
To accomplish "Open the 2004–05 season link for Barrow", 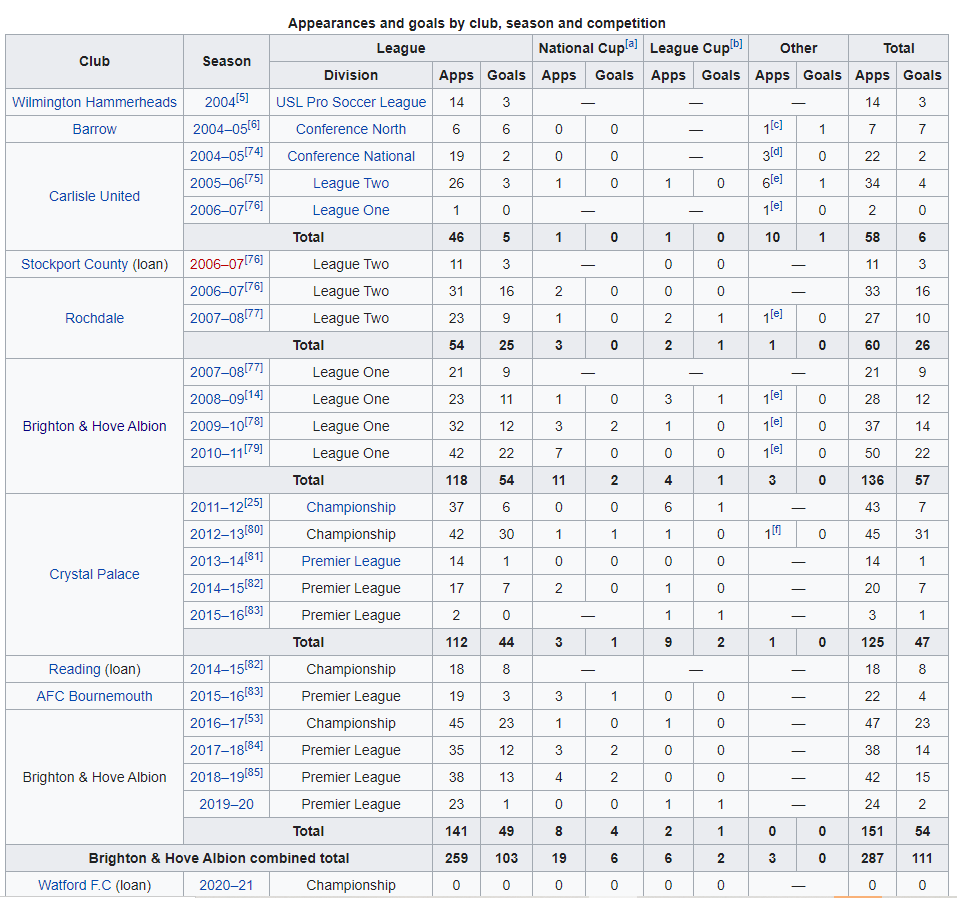I will pyautogui.click(x=220, y=129).
